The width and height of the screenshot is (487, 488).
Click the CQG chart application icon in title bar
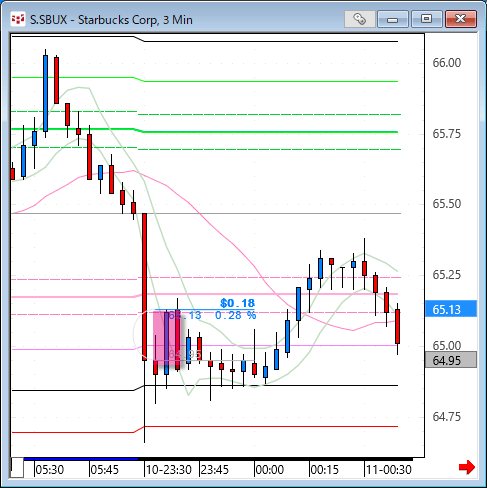(17, 19)
